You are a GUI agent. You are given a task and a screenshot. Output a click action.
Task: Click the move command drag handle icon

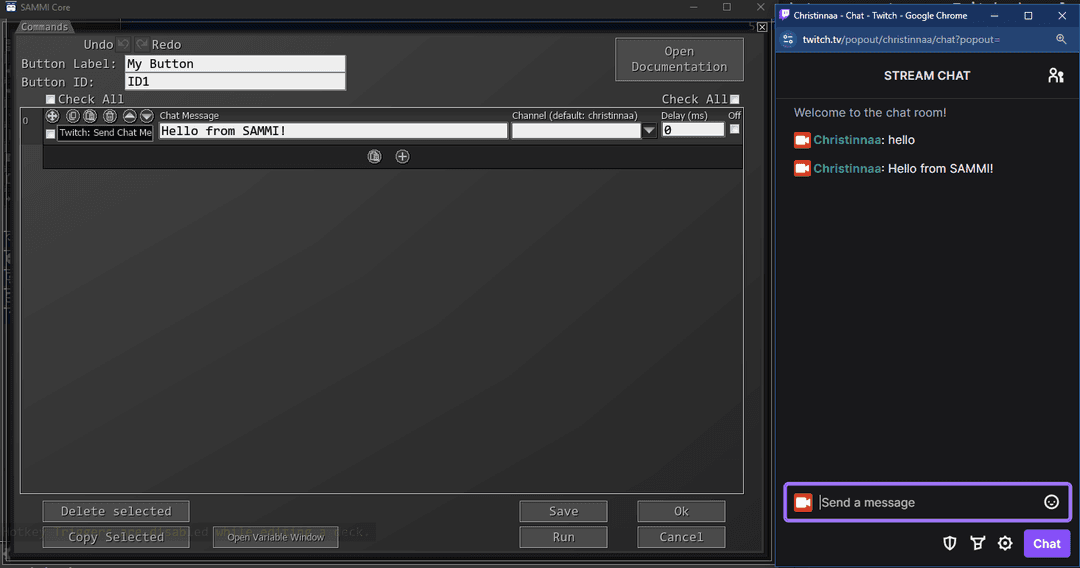(52, 116)
